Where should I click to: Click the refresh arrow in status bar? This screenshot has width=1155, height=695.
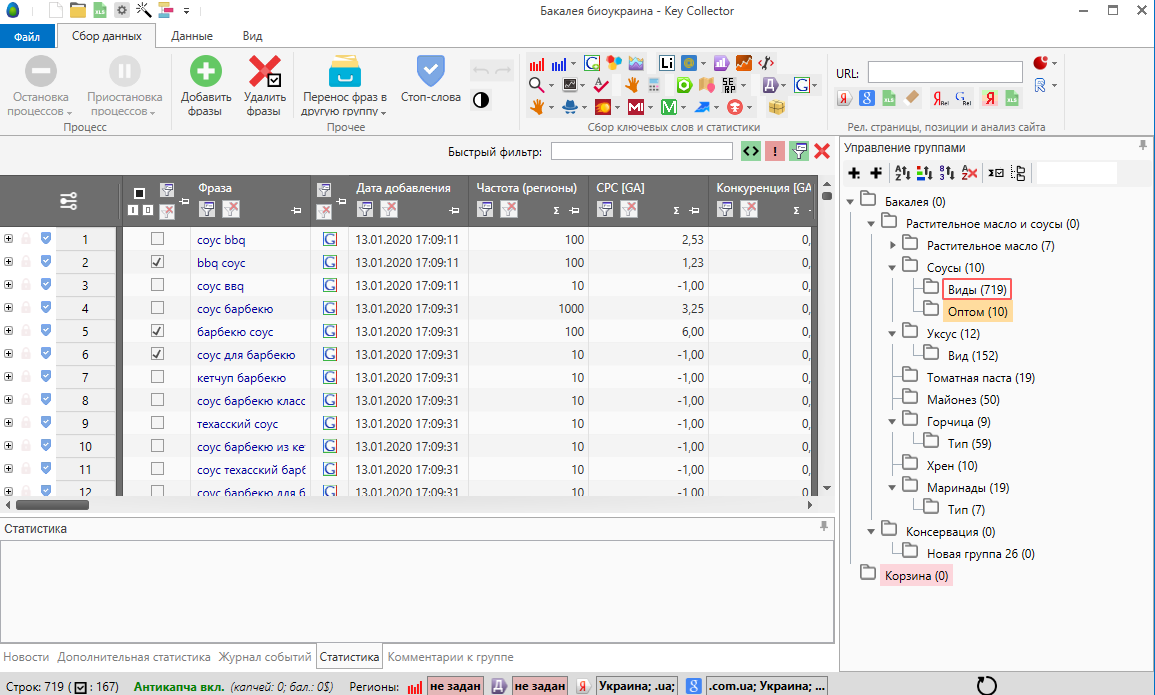[986, 685]
